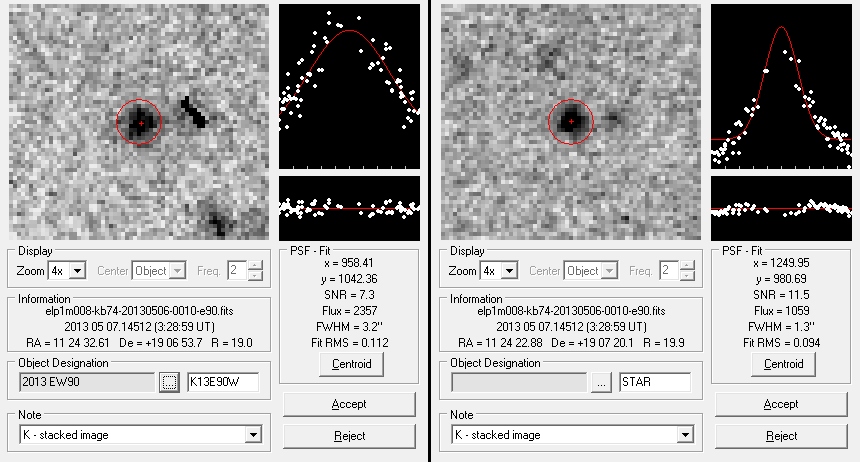Click the circled object in left image

point(139,122)
